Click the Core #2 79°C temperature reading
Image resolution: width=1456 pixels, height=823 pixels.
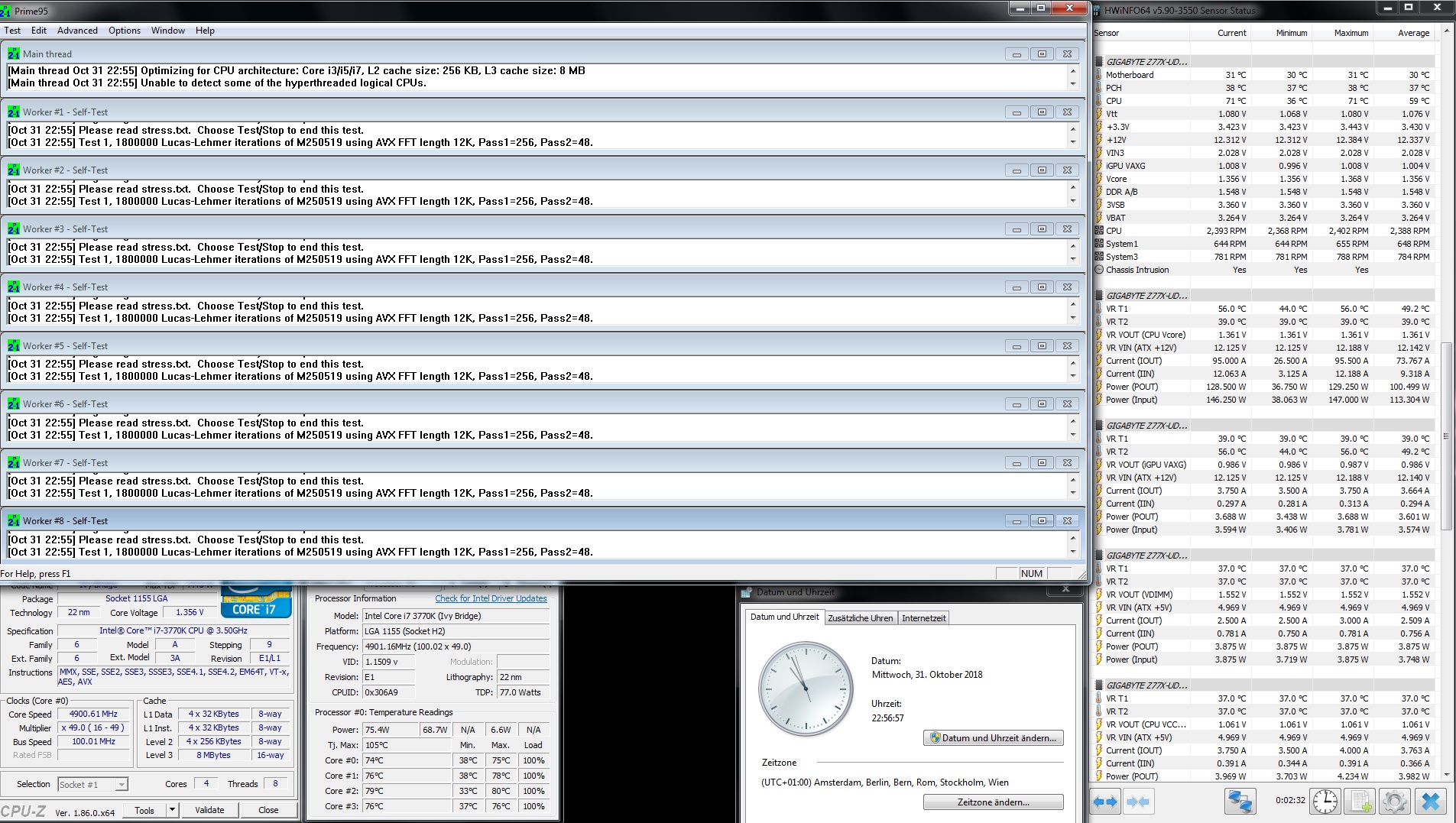pyautogui.click(x=406, y=791)
